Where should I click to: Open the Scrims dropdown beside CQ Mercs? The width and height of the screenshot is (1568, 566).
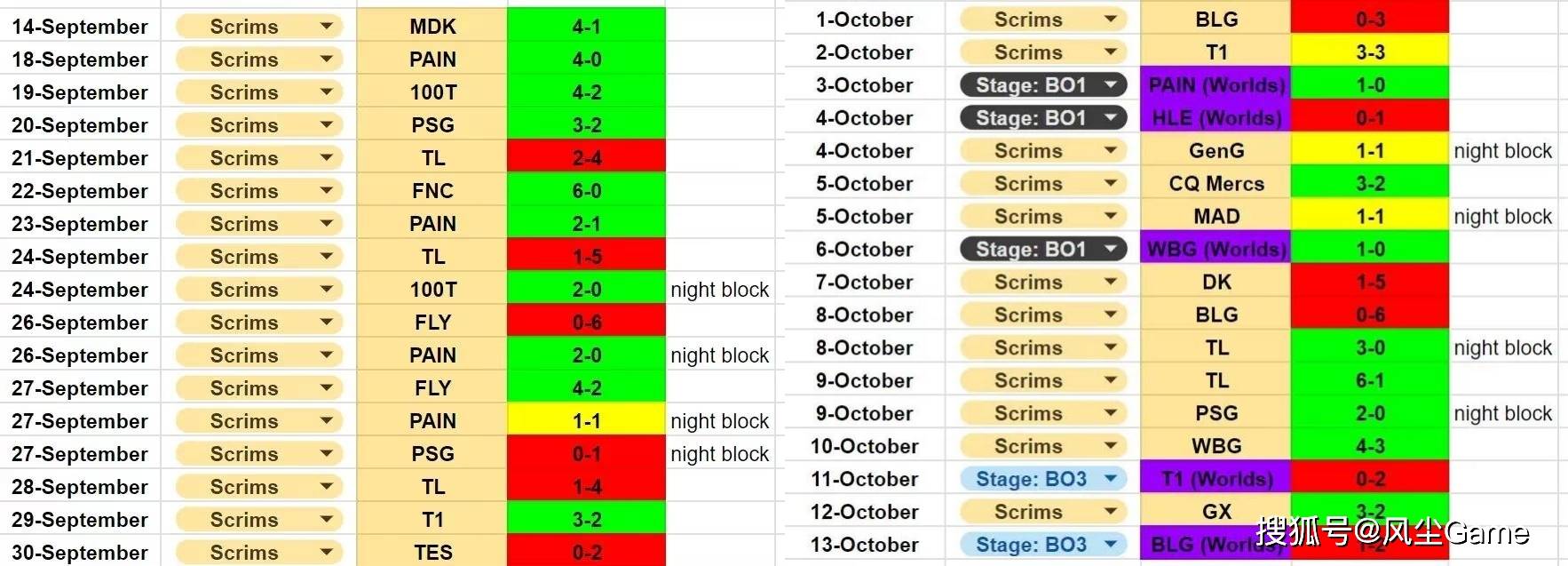pos(1110,184)
